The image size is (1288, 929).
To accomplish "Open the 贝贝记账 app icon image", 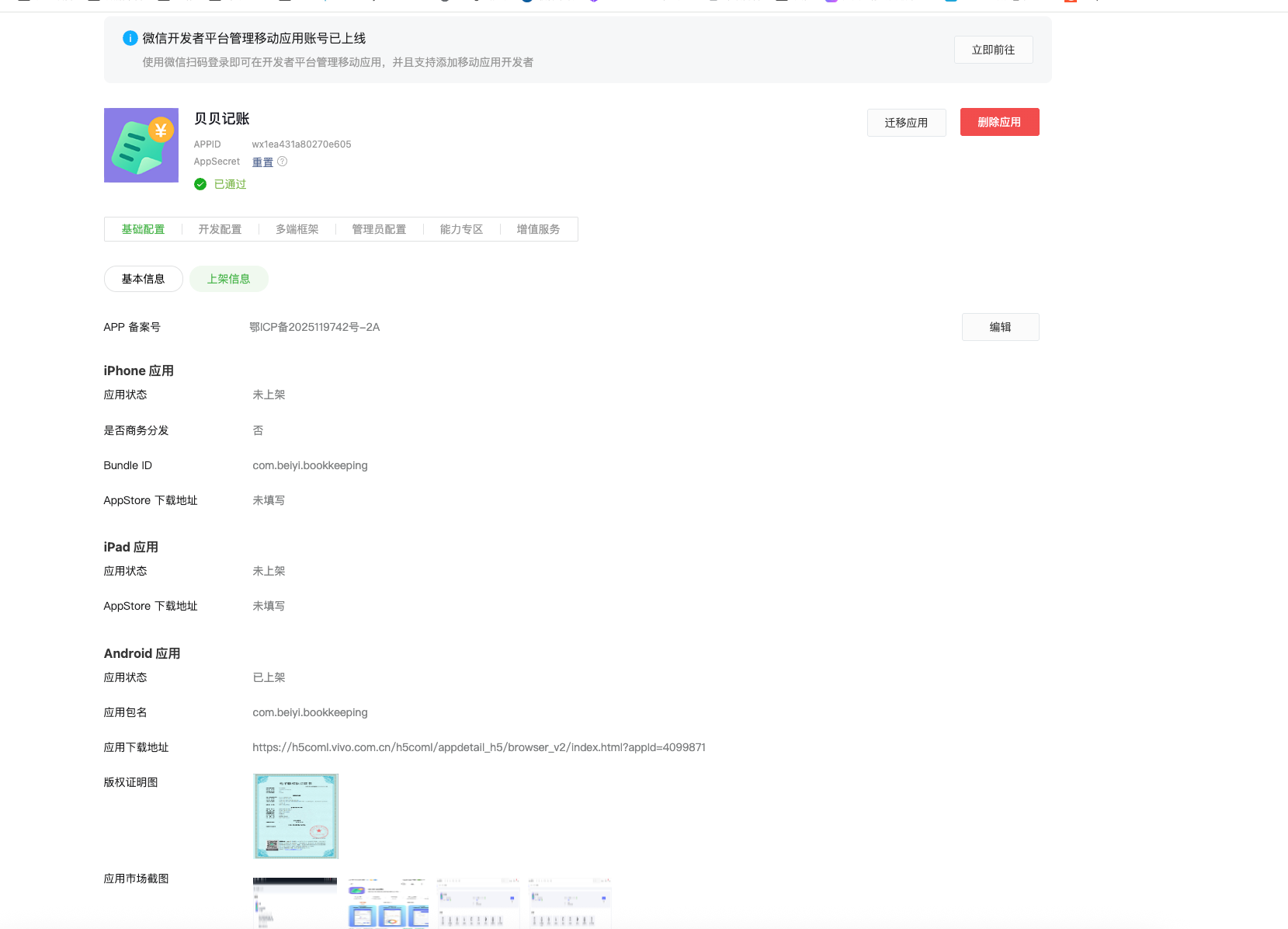I will pyautogui.click(x=141, y=145).
